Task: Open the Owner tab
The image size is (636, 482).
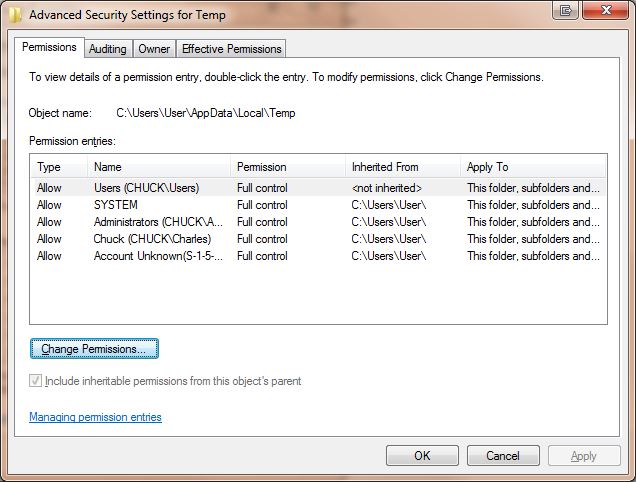Action: coord(154,49)
